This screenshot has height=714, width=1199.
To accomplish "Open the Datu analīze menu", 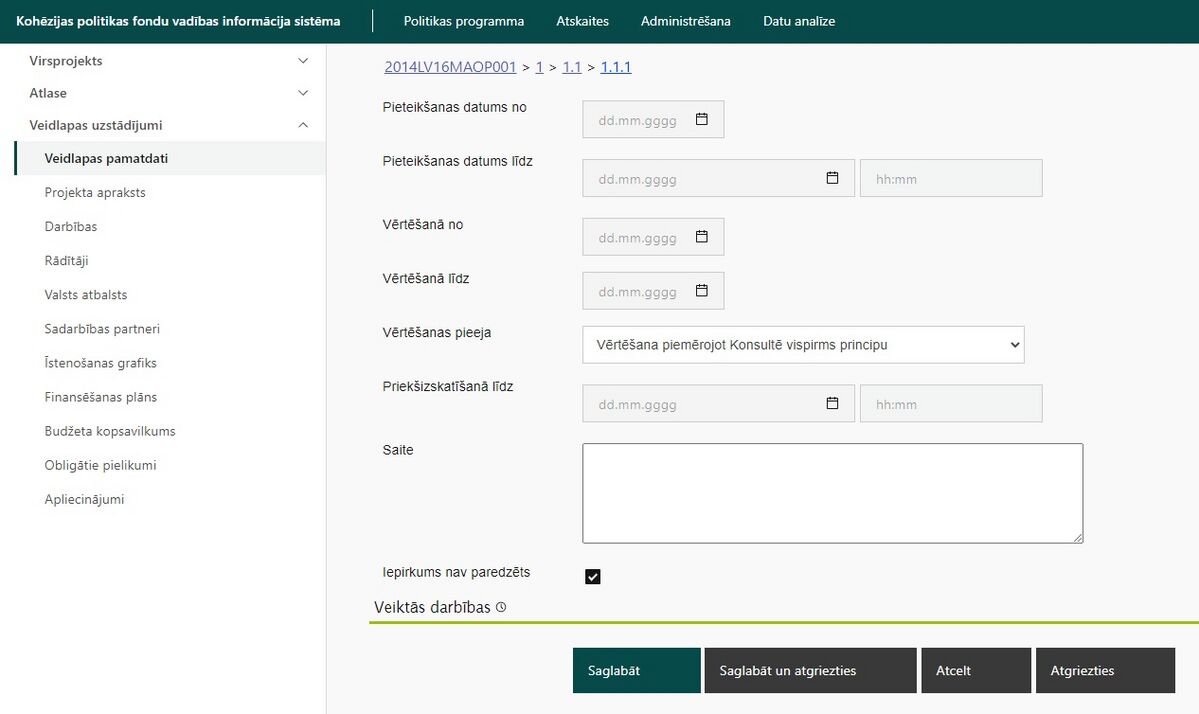I will click(798, 21).
